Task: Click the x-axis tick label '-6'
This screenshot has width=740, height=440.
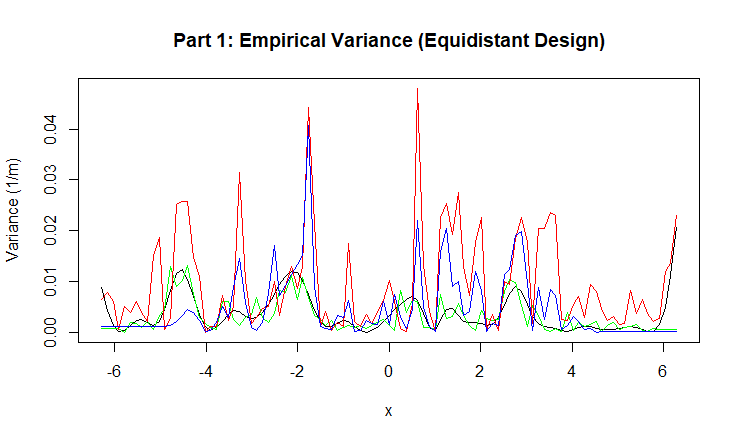Action: 114,371
